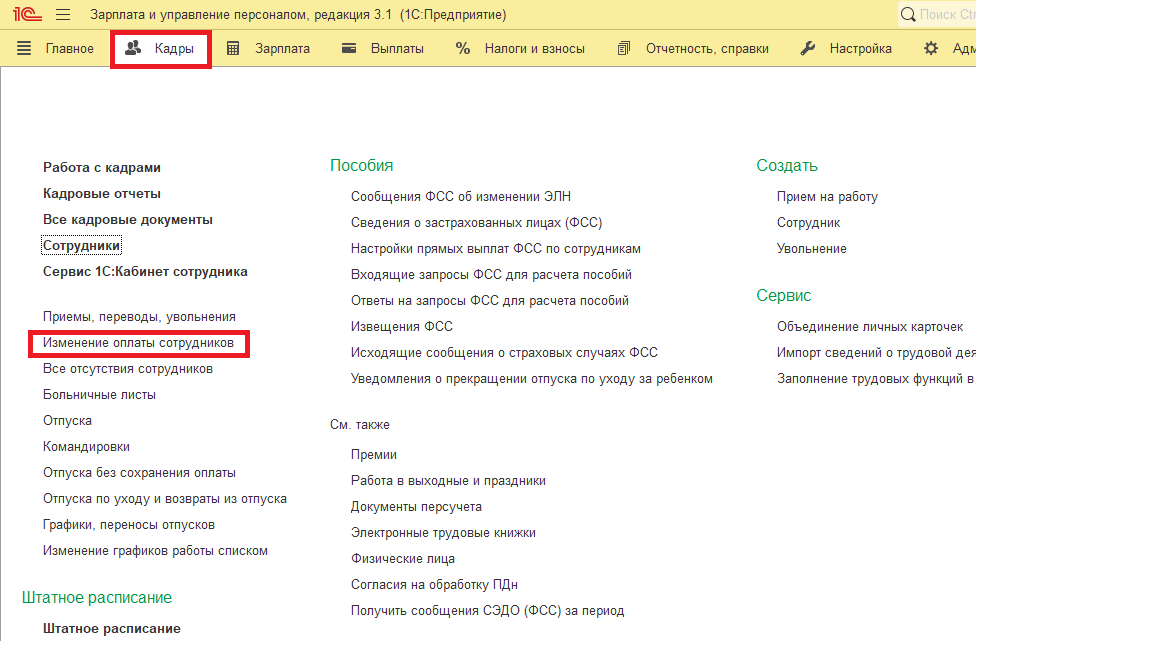The width and height of the screenshot is (1152, 648).
Task: Open the Главное section
Action: point(70,48)
